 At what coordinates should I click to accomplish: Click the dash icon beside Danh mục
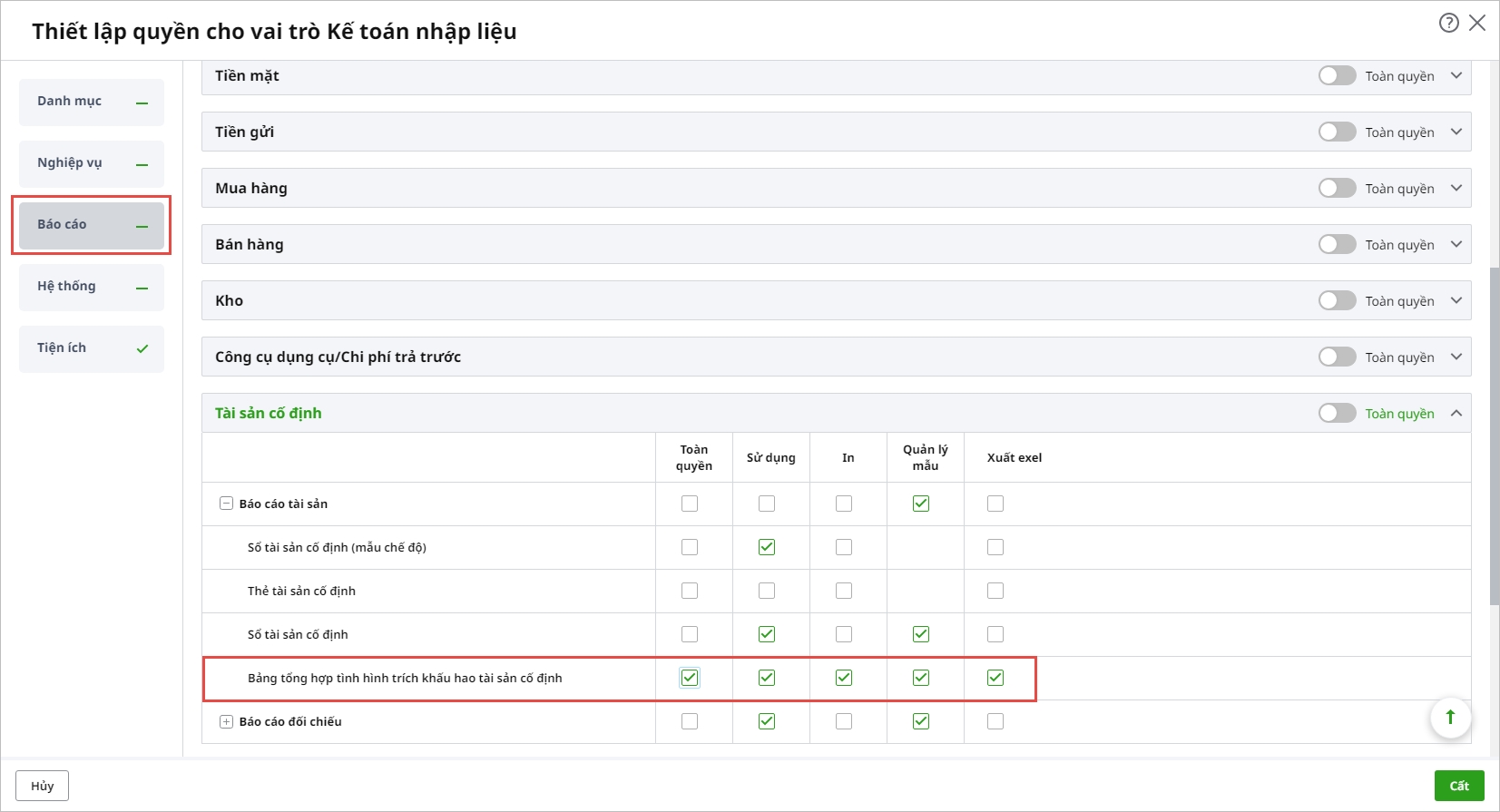(x=142, y=103)
